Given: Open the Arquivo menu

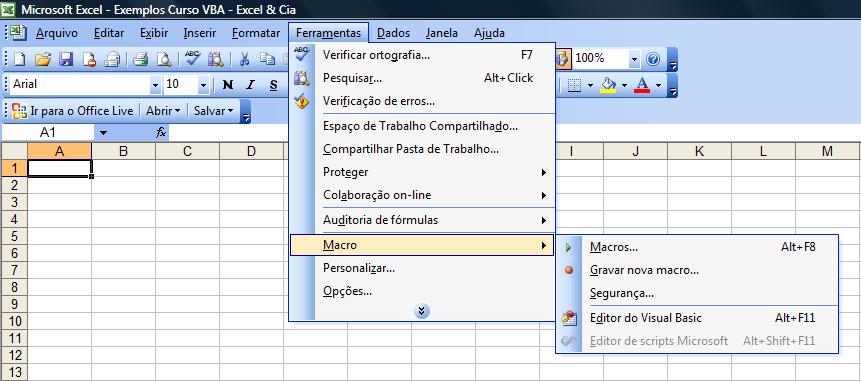Looking at the screenshot, I should pyautogui.click(x=57, y=33).
